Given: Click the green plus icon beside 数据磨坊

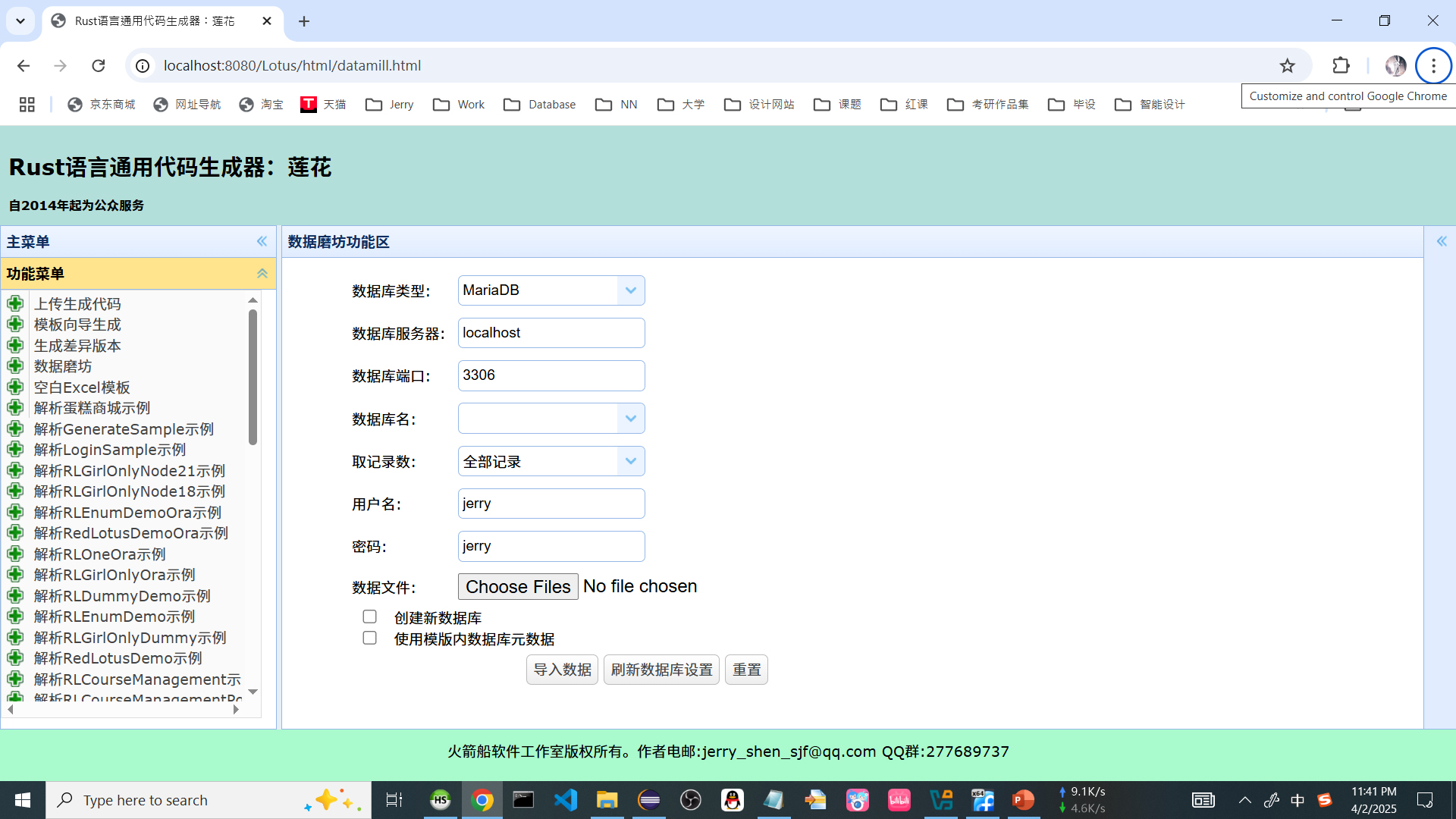Looking at the screenshot, I should (x=15, y=366).
